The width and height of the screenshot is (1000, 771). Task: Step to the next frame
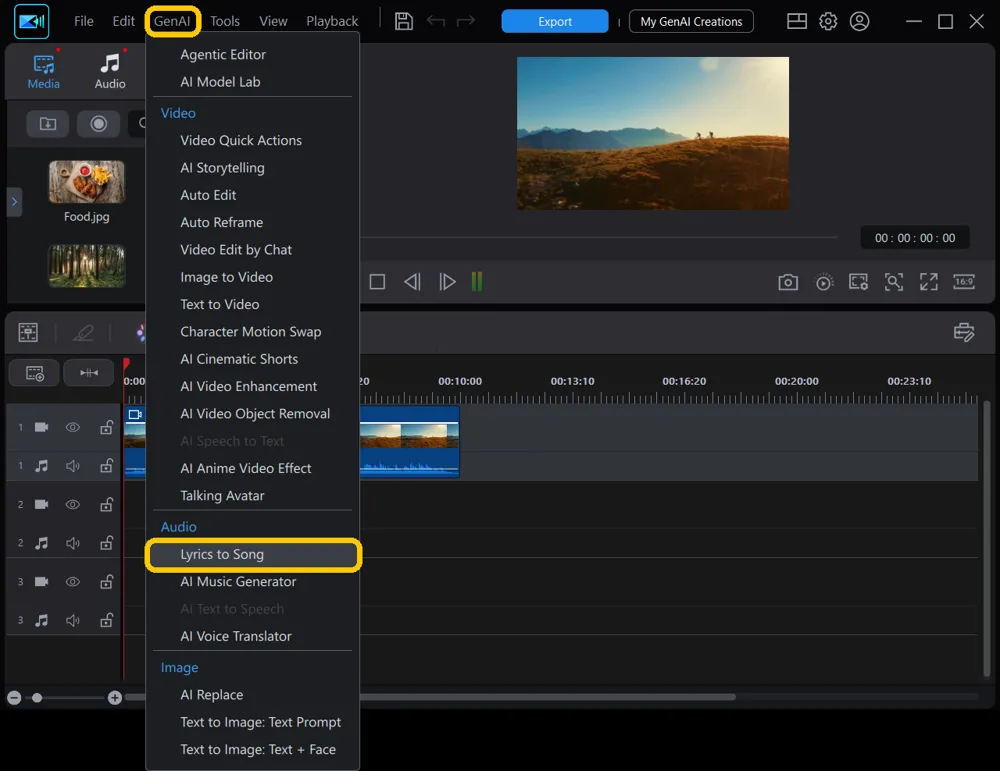[447, 281]
